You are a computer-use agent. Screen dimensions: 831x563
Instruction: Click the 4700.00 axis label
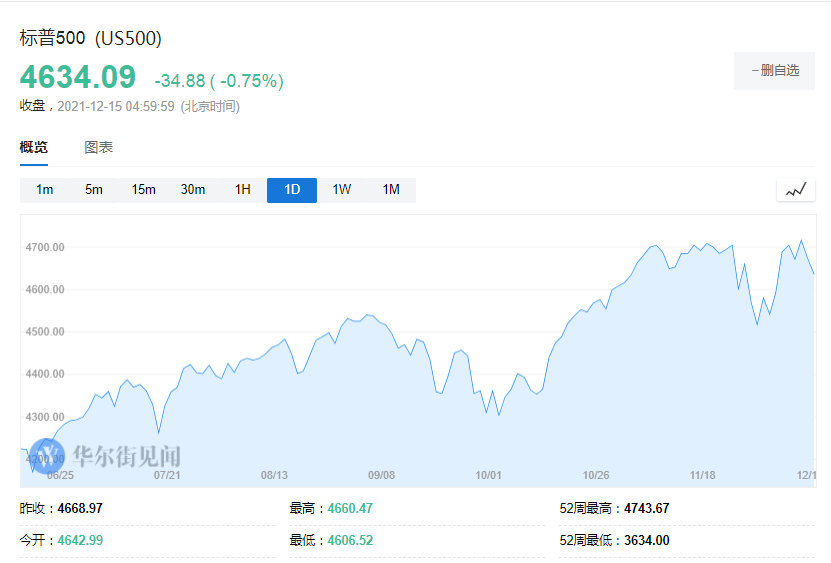tap(45, 248)
